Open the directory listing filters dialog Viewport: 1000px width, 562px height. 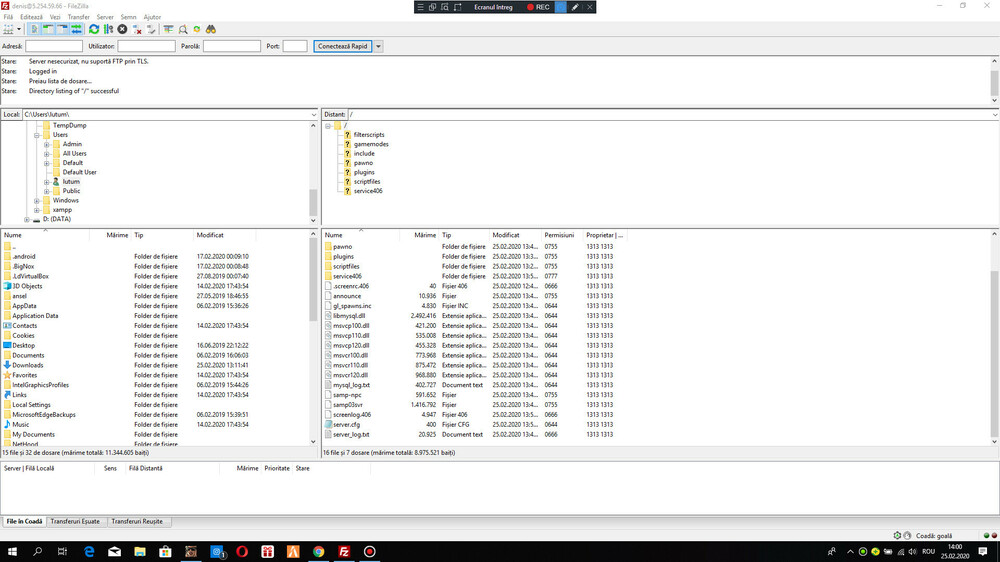(x=168, y=29)
